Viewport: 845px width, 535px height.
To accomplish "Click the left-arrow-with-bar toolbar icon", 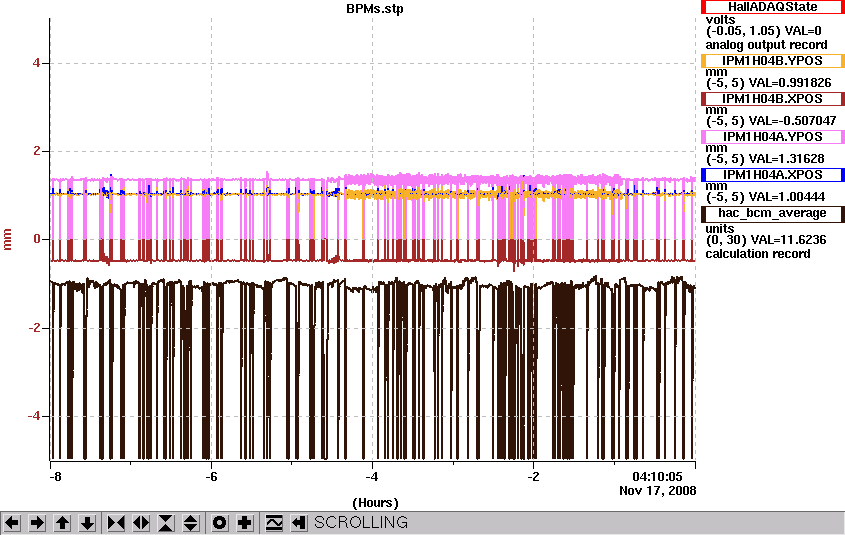I will tap(299, 523).
